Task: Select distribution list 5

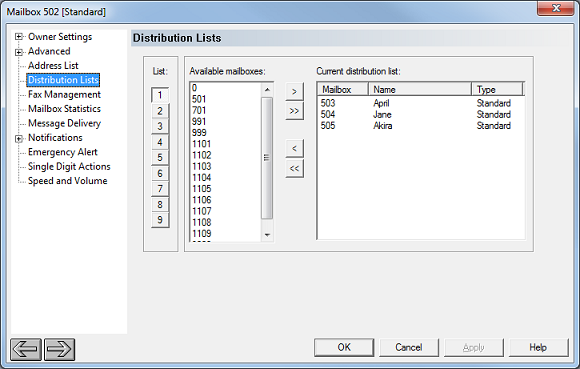Action: coord(160,158)
